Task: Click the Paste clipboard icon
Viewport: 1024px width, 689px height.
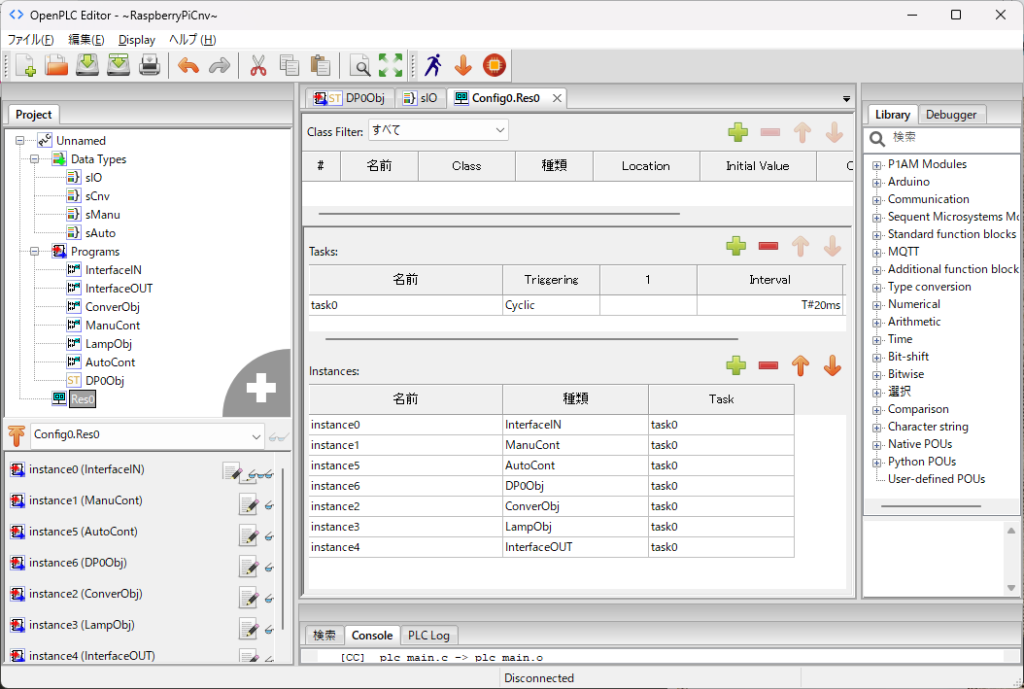Action: pos(320,65)
